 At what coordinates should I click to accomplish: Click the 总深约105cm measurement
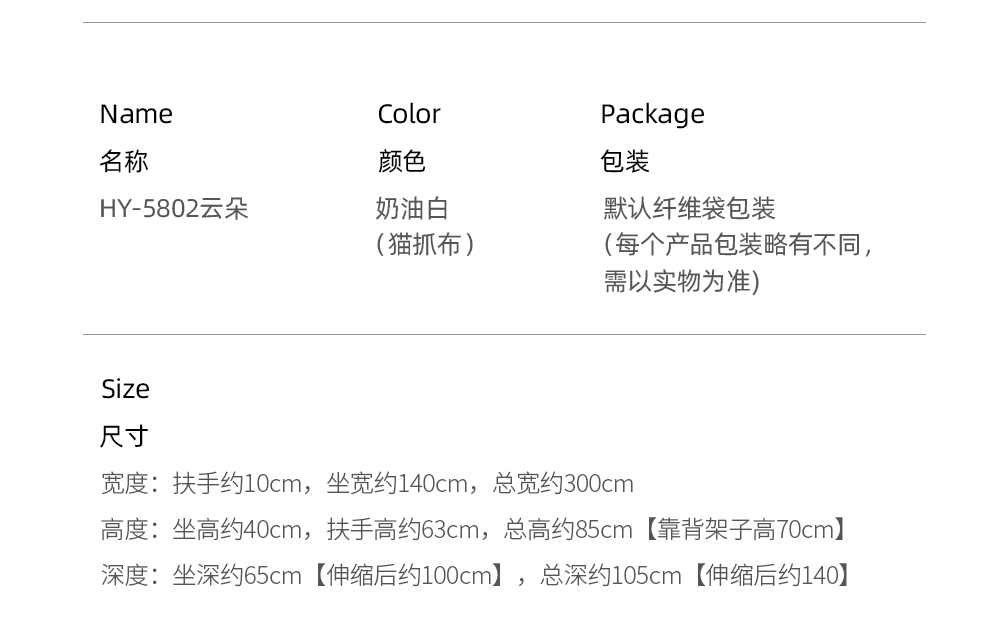611,576
